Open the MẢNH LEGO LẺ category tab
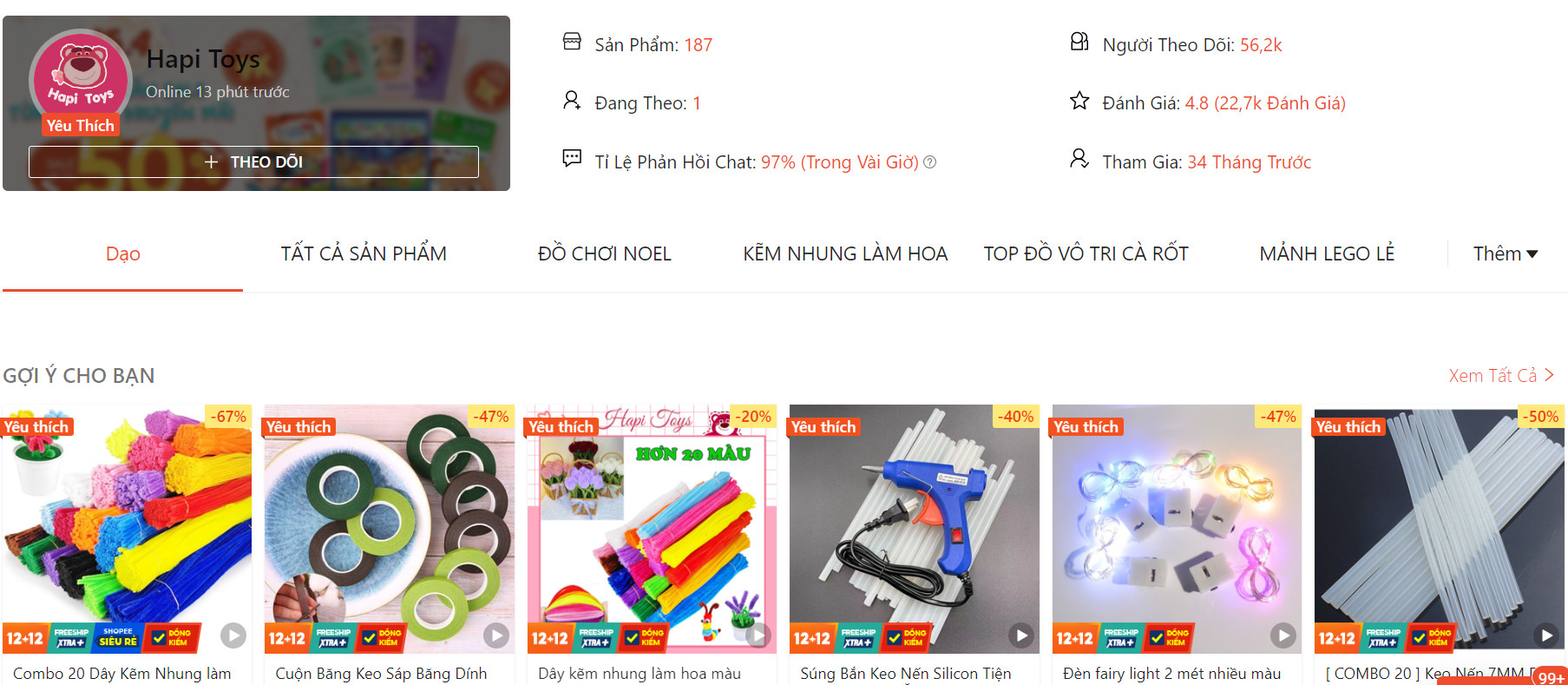Image resolution: width=1568 pixels, height=685 pixels. coord(1327,254)
